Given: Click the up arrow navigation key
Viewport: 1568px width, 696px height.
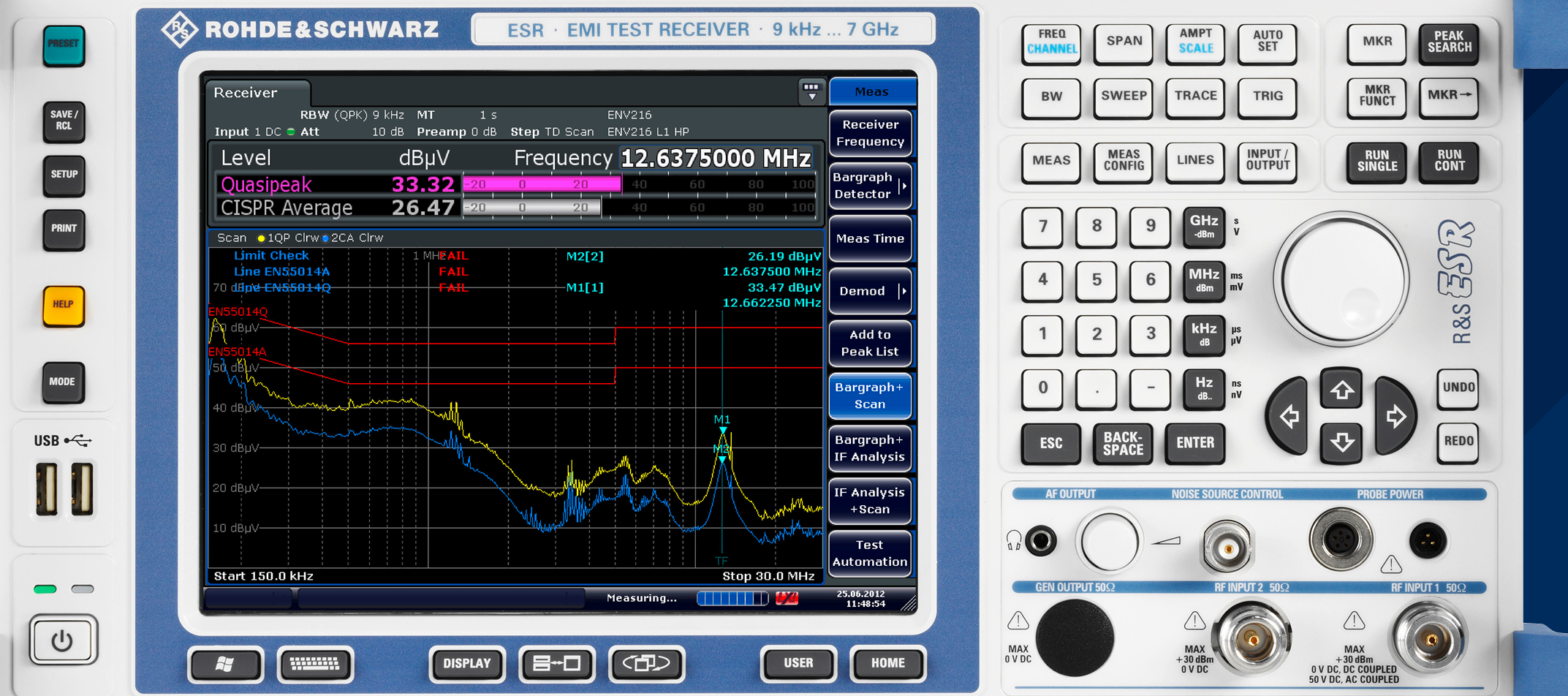Looking at the screenshot, I should coord(1341,390).
